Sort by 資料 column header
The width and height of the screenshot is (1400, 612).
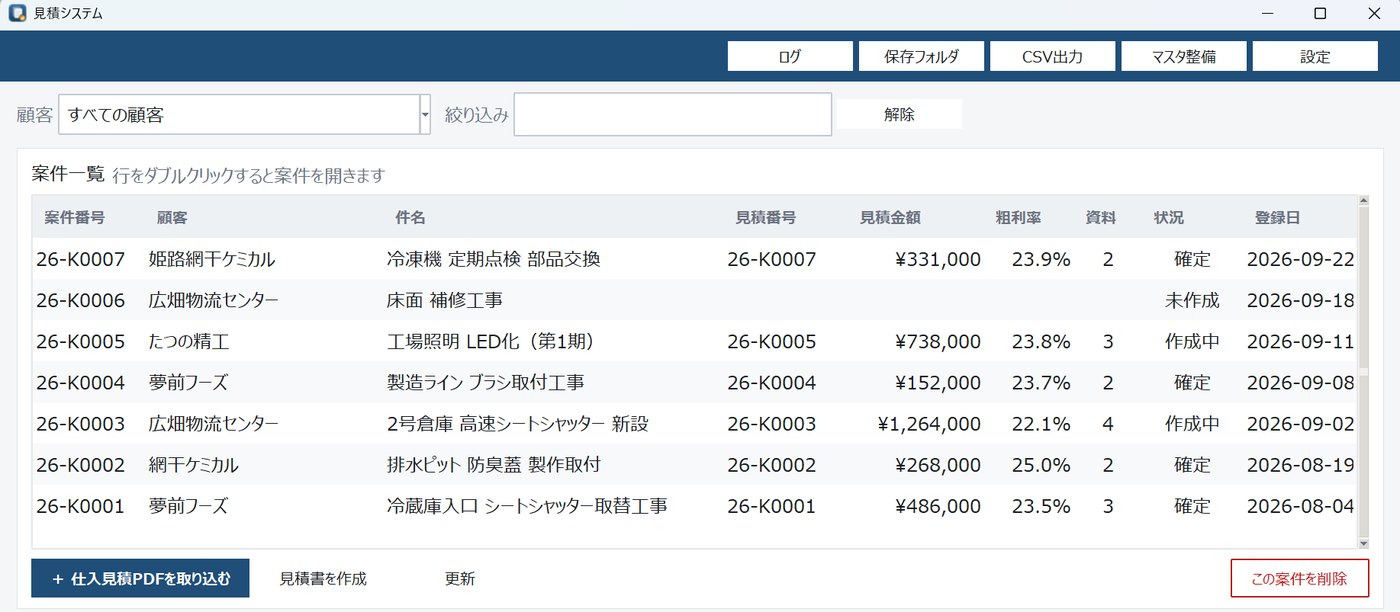click(1101, 217)
